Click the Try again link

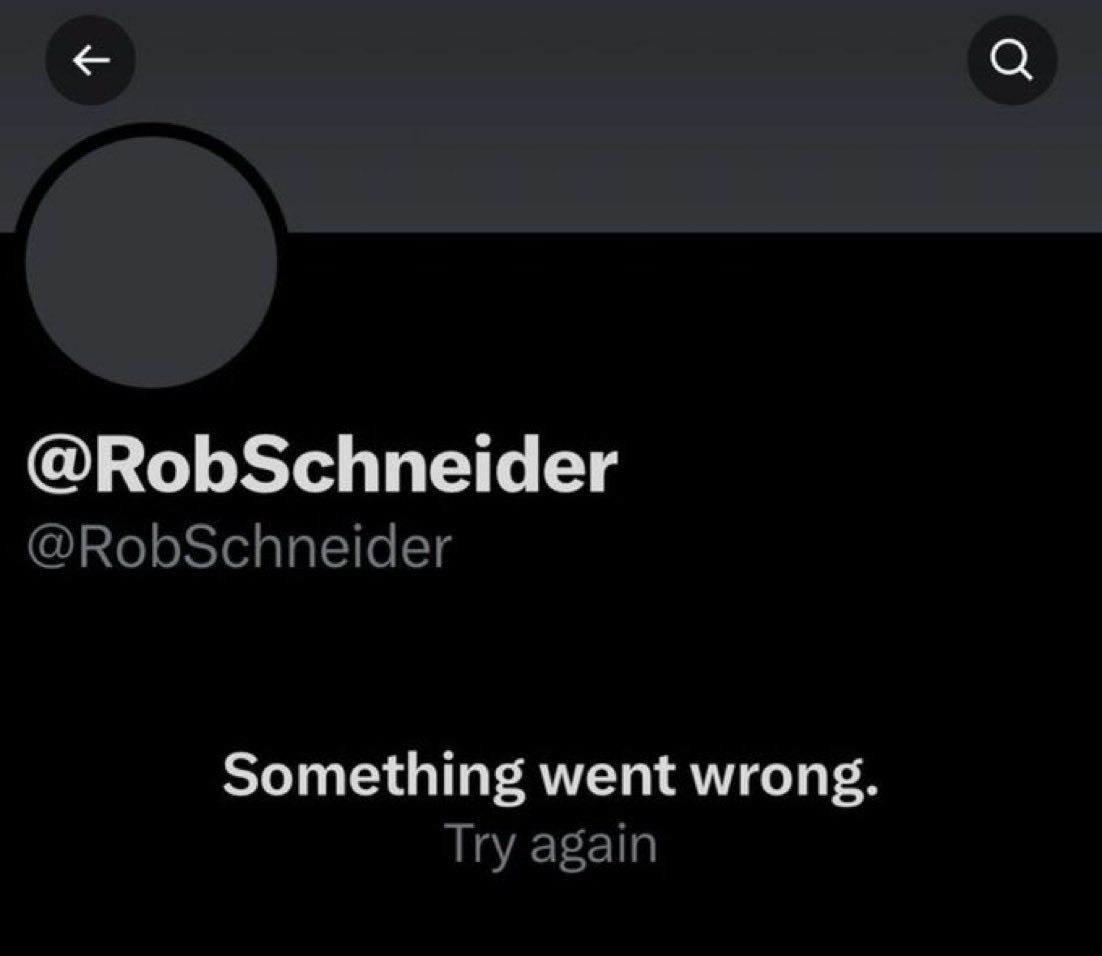pos(551,845)
